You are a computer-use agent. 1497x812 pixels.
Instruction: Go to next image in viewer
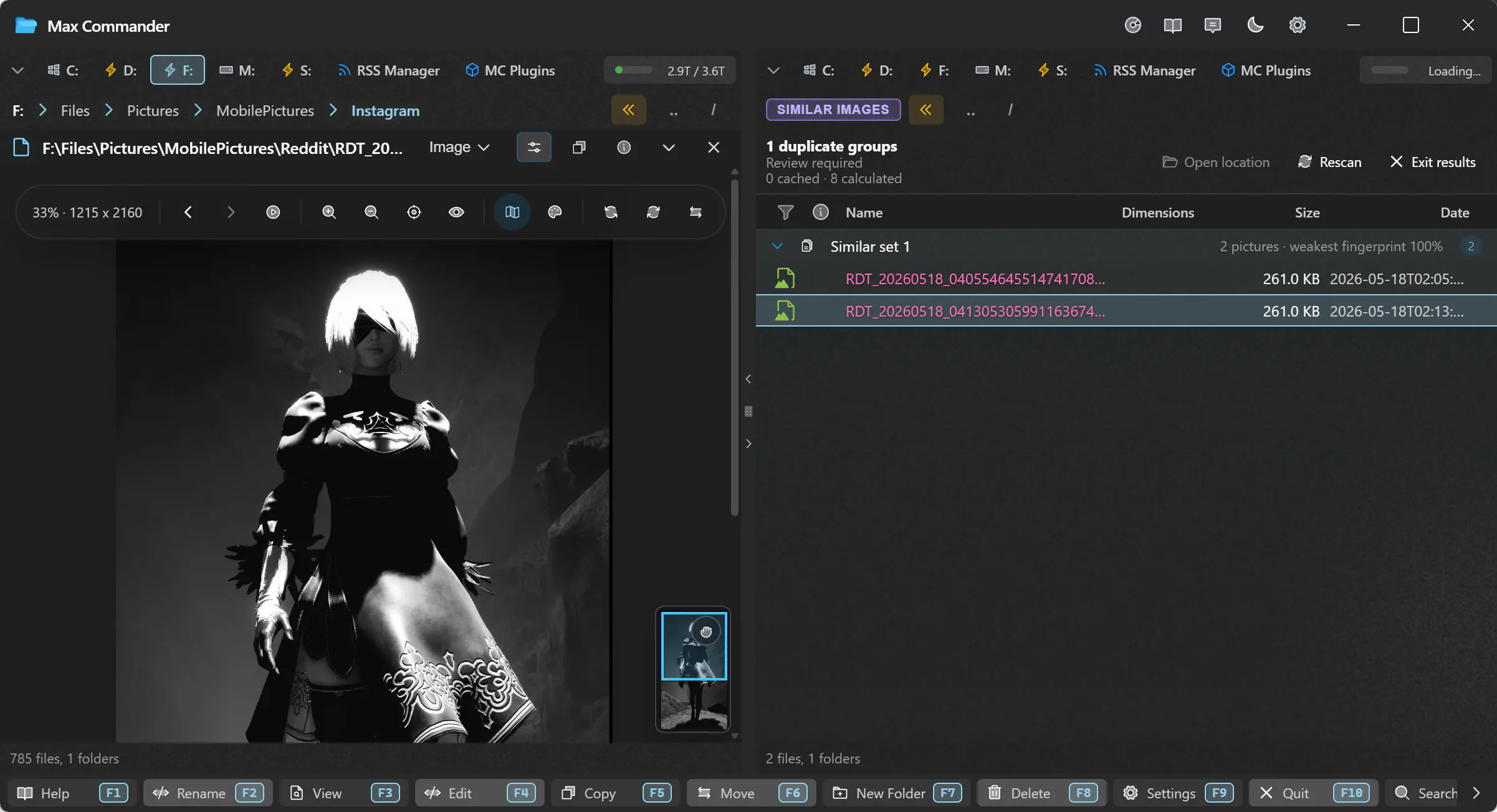point(231,213)
